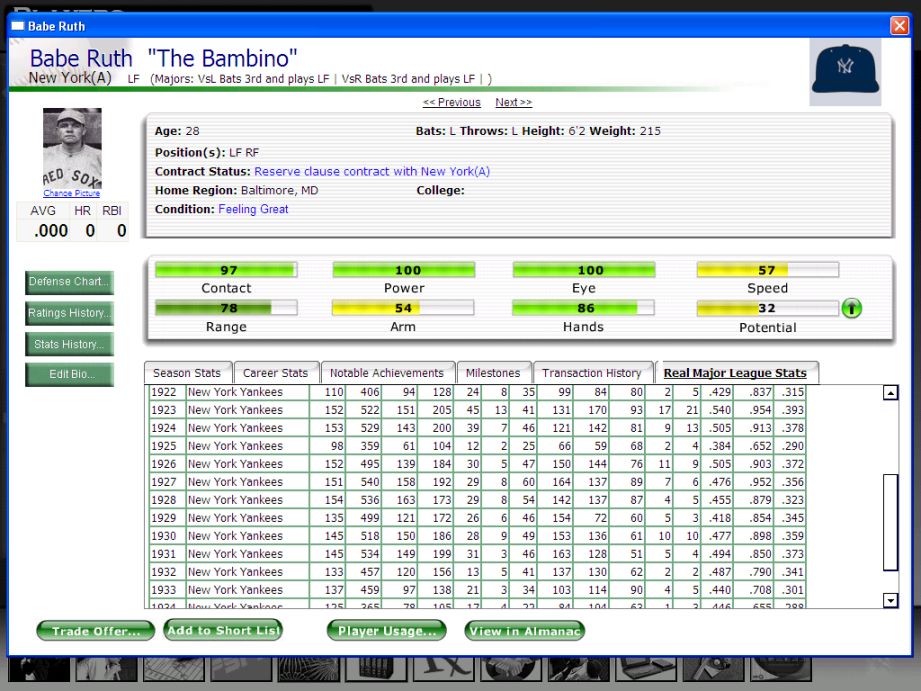
Task: Switch to the Career Stats tab
Action: (x=275, y=373)
